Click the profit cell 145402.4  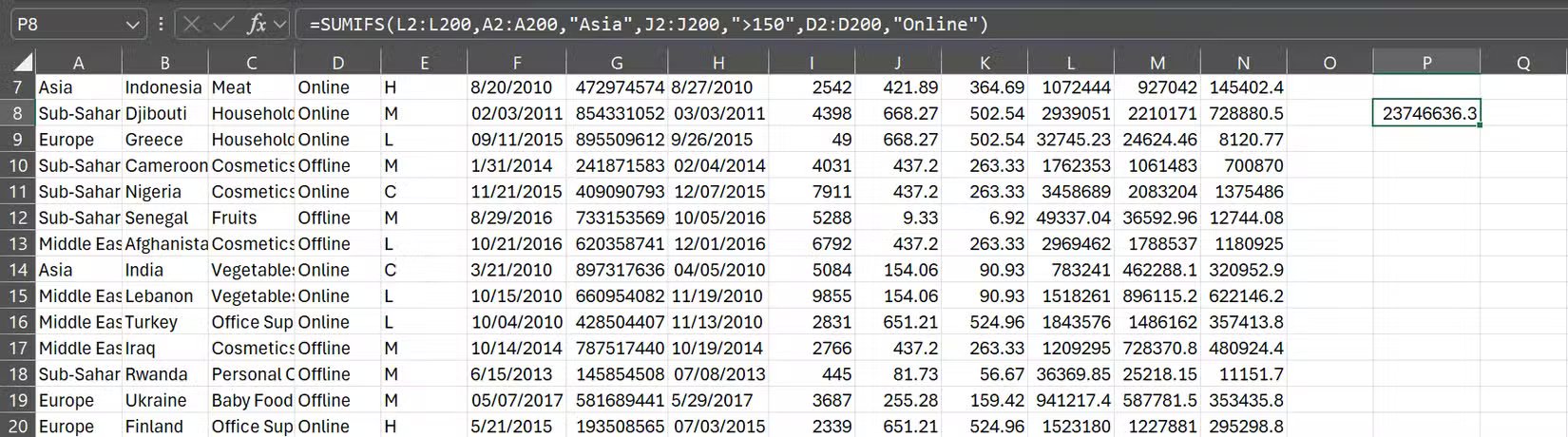(x=1244, y=87)
